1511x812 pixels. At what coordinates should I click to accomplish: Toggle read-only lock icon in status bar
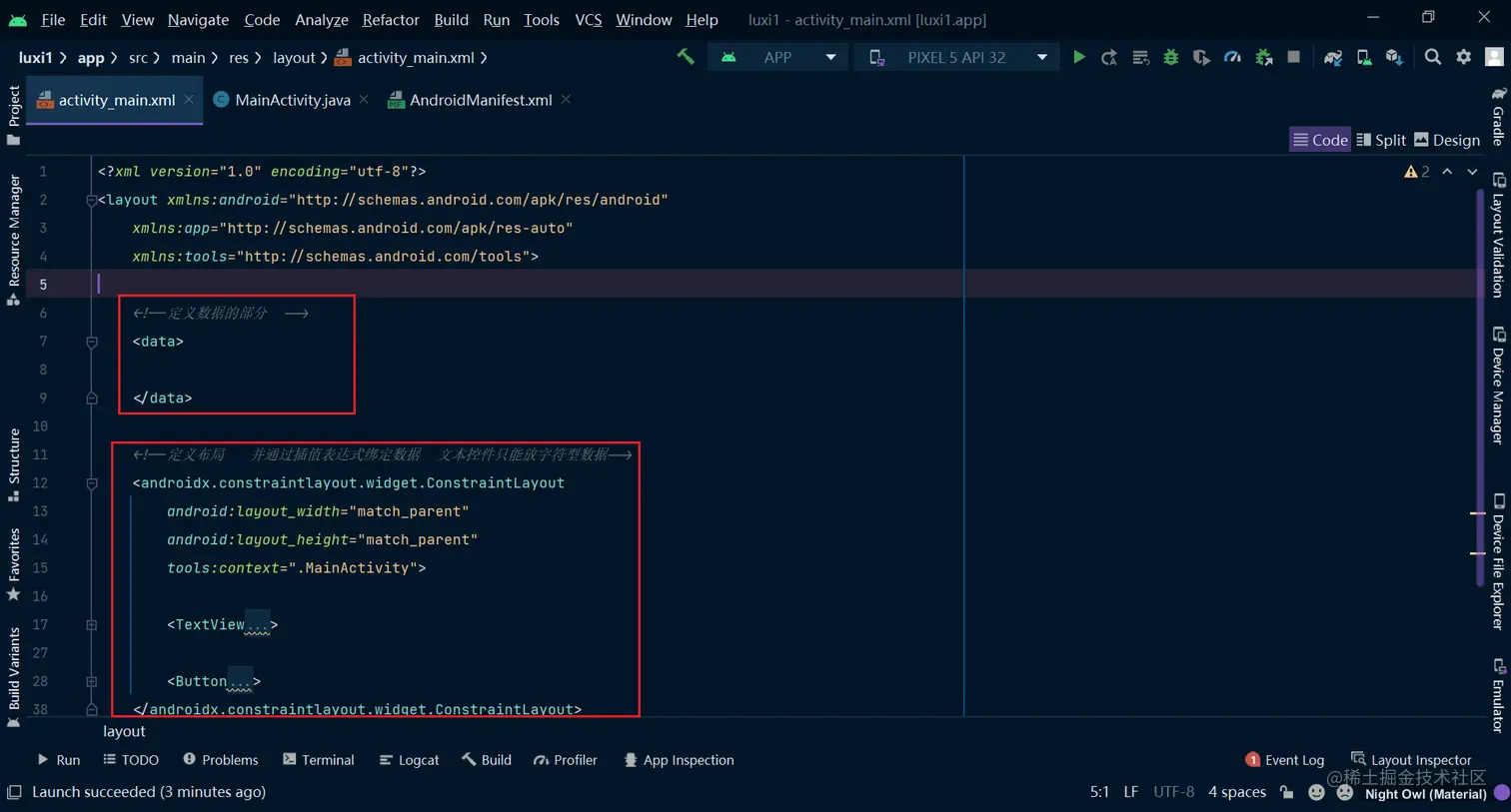pyautogui.click(x=1287, y=792)
